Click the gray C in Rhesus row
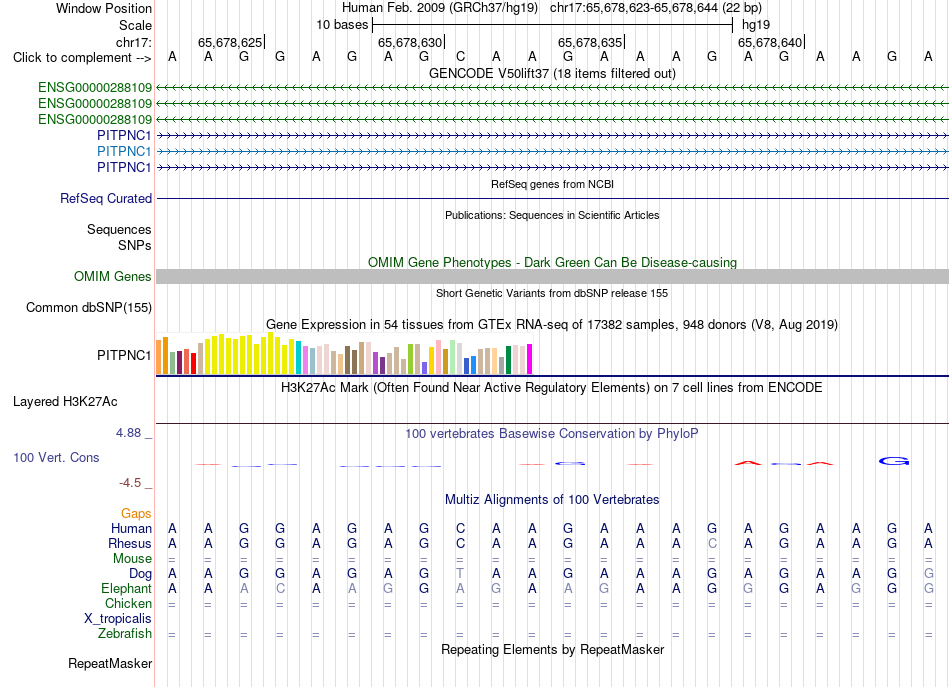 coord(712,543)
